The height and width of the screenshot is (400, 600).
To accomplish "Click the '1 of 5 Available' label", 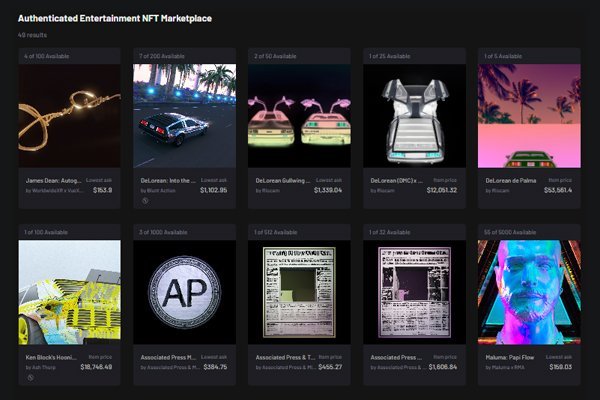I will [503, 56].
